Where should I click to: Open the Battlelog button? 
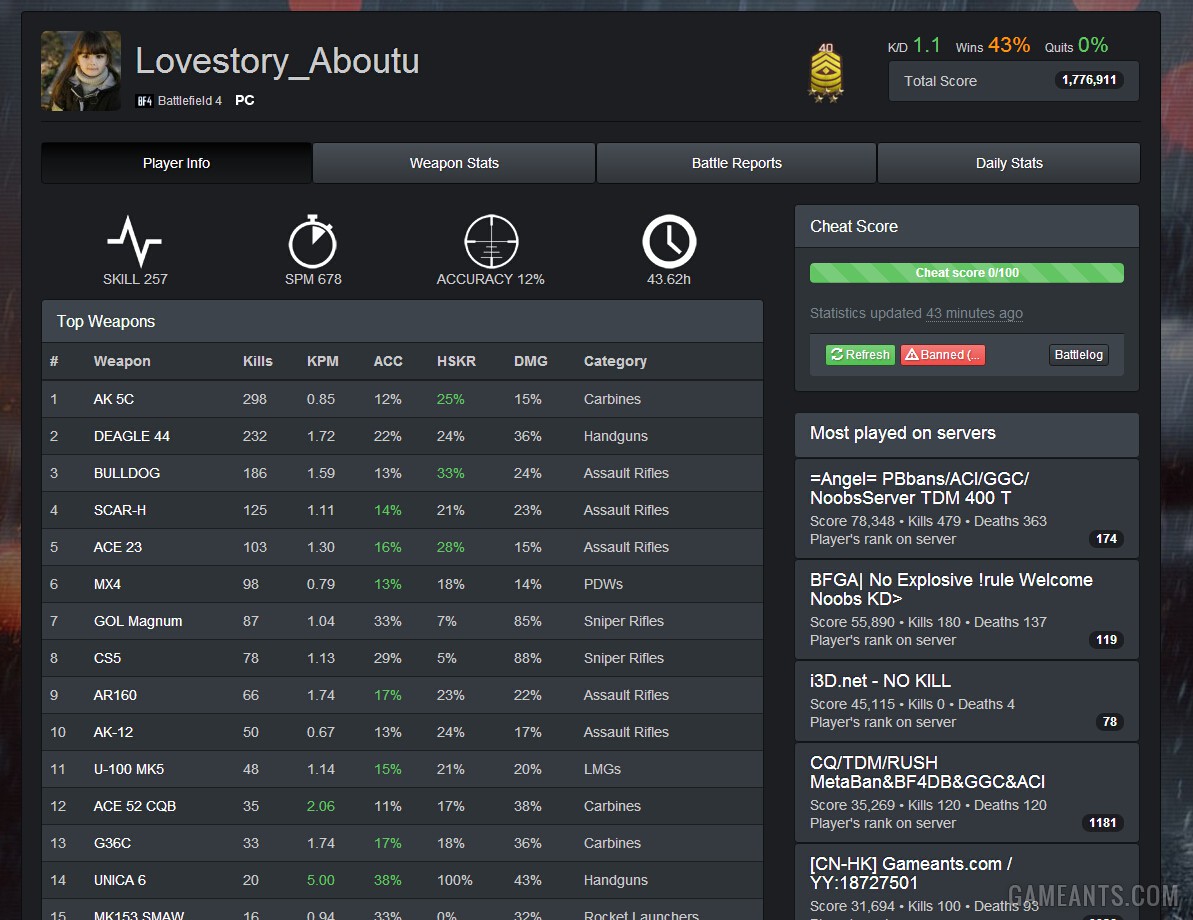[x=1078, y=355]
